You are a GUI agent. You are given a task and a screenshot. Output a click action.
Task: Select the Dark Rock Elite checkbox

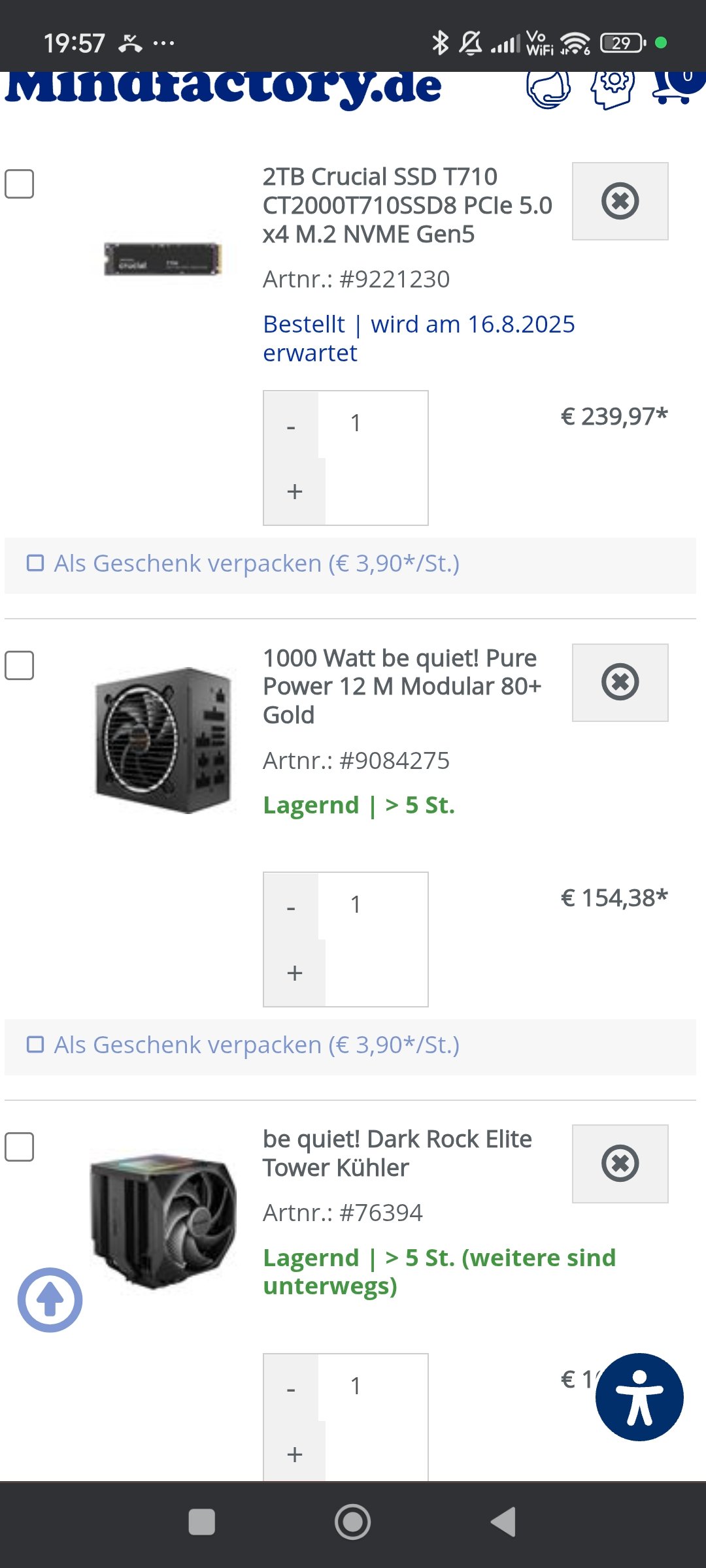pyautogui.click(x=20, y=1147)
